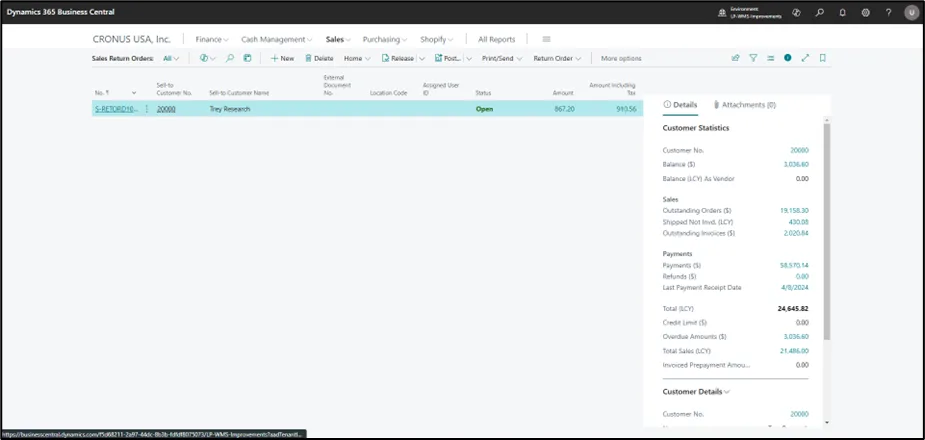Open Outstanding Invoices ($) value 2,020.84
Screen dimensions: 925x440
tap(796, 234)
